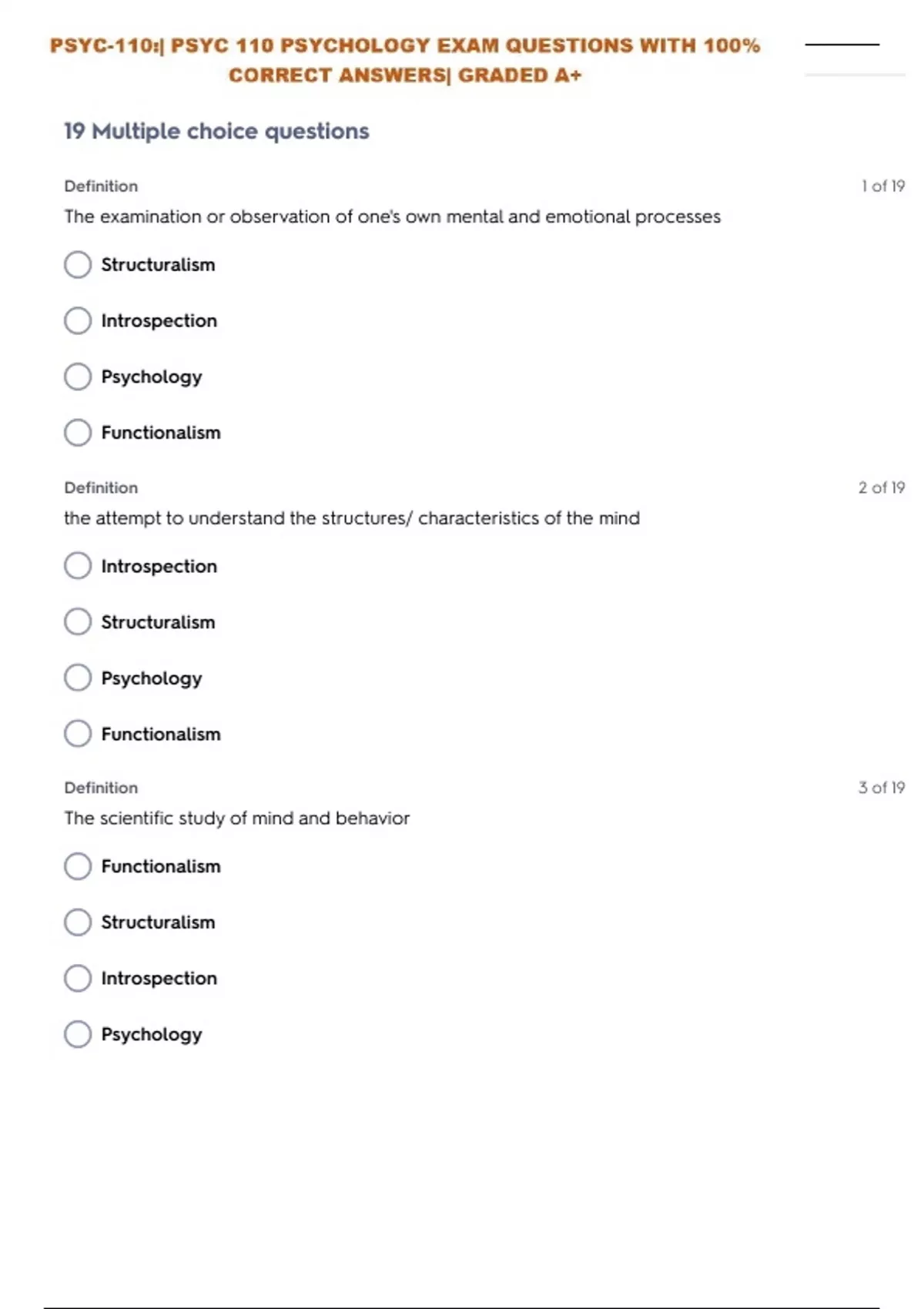Screen dimensions: 924x1309
Task: Choose Structuralism in question 3 of 19
Action: [78, 922]
